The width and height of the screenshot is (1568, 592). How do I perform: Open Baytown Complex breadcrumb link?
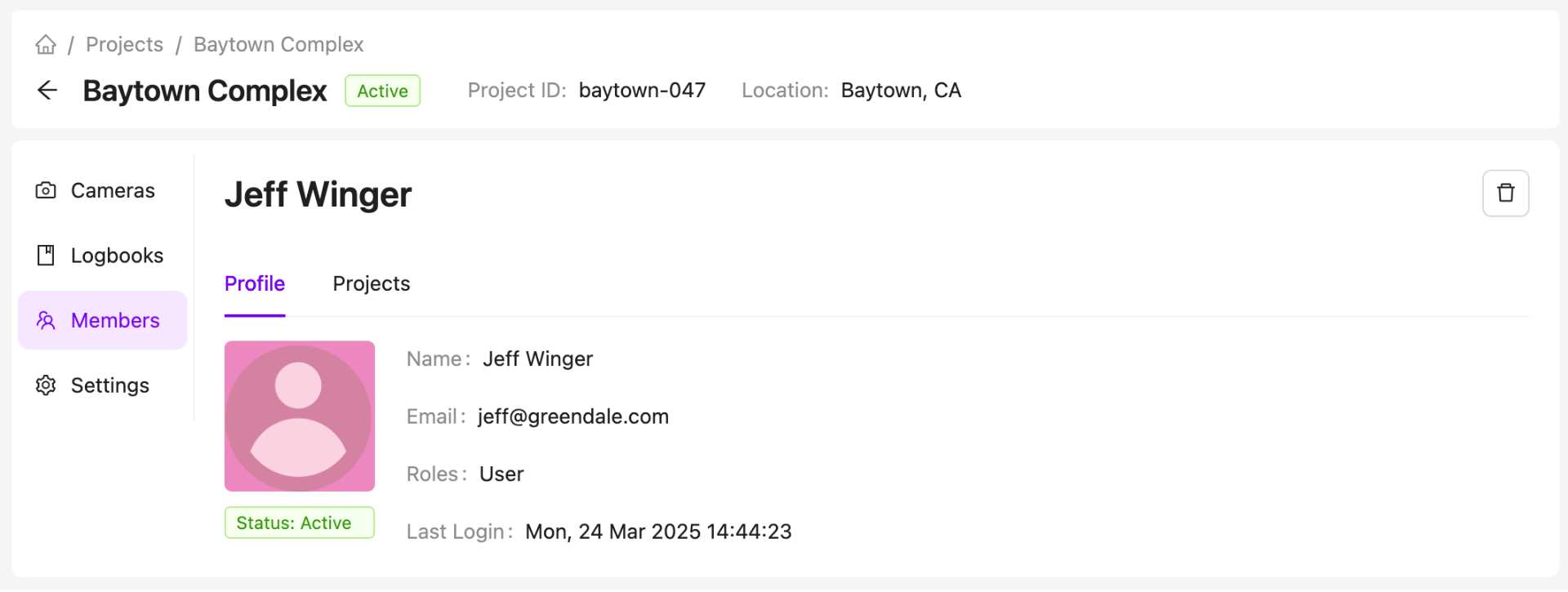click(x=278, y=44)
